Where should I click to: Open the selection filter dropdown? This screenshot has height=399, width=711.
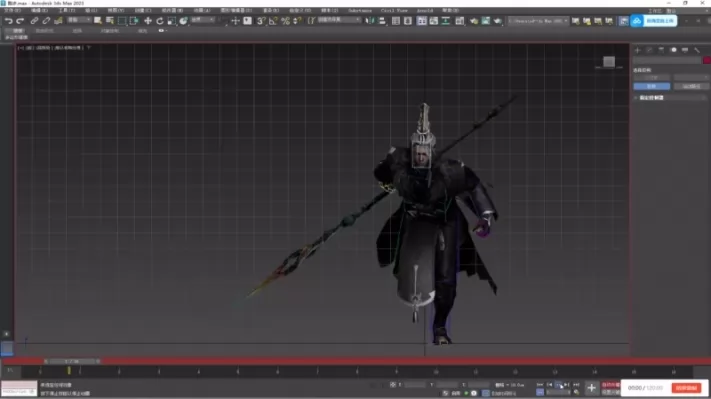pos(79,20)
